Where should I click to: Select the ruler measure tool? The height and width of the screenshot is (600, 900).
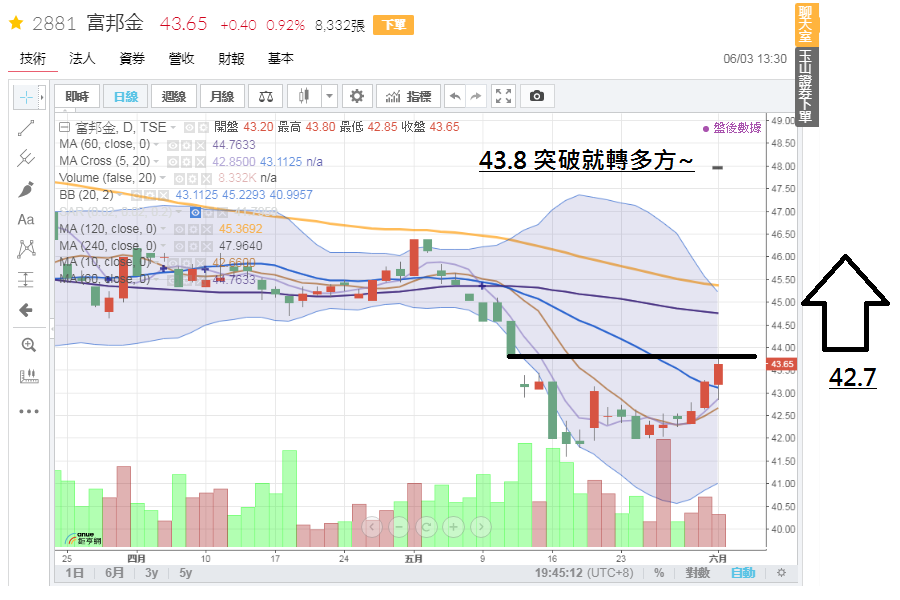tap(28, 377)
